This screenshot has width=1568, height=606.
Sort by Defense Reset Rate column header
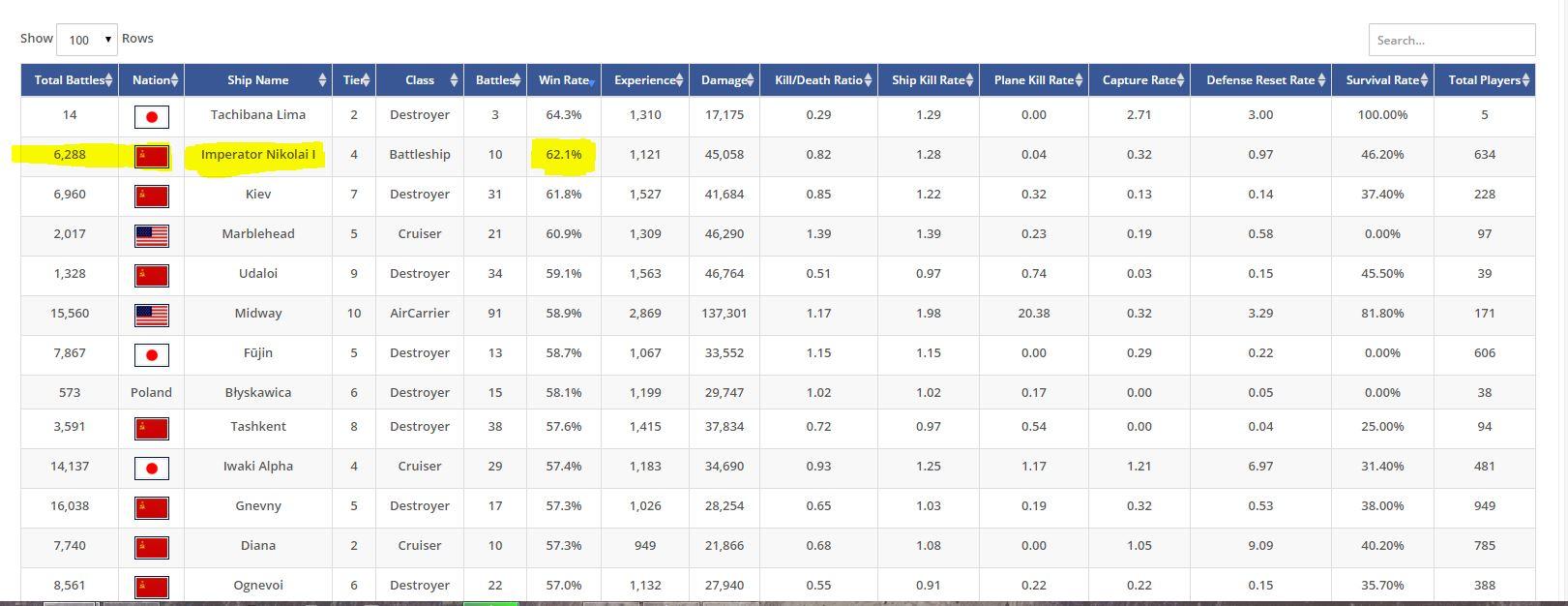coord(1260,80)
